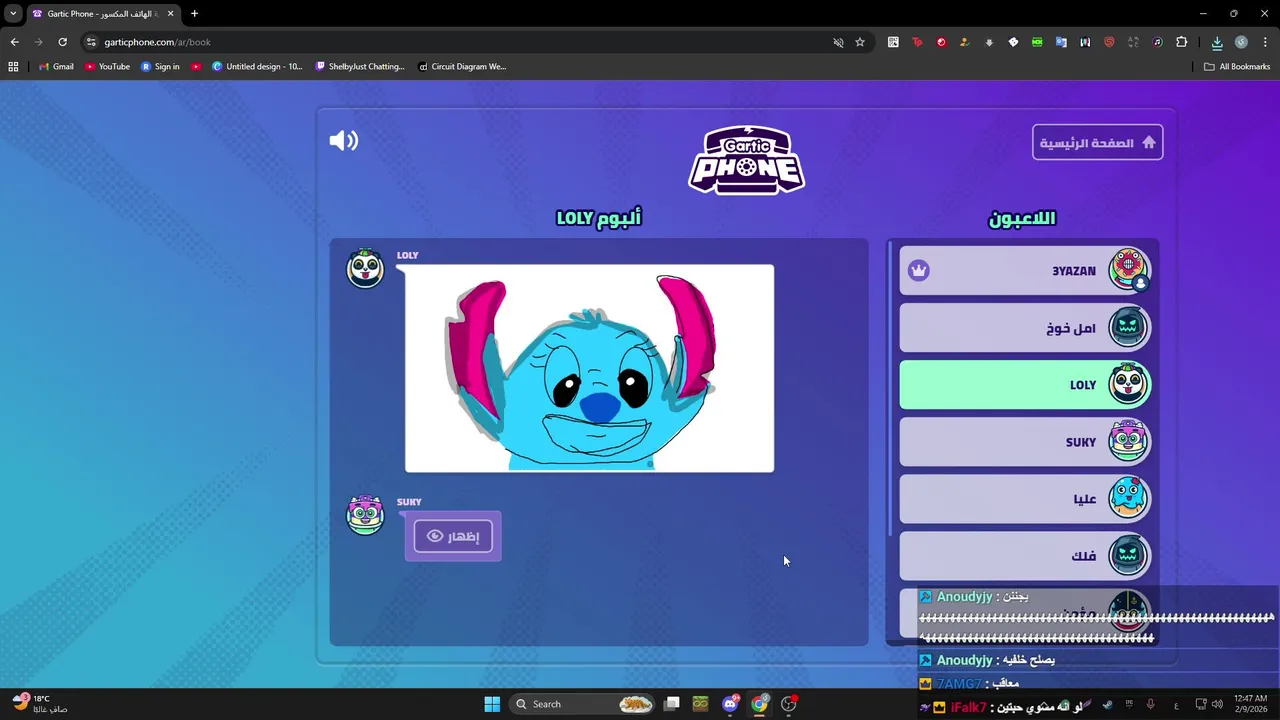Click the album title ألبوم LOLY
The height and width of the screenshot is (720, 1280).
click(599, 218)
